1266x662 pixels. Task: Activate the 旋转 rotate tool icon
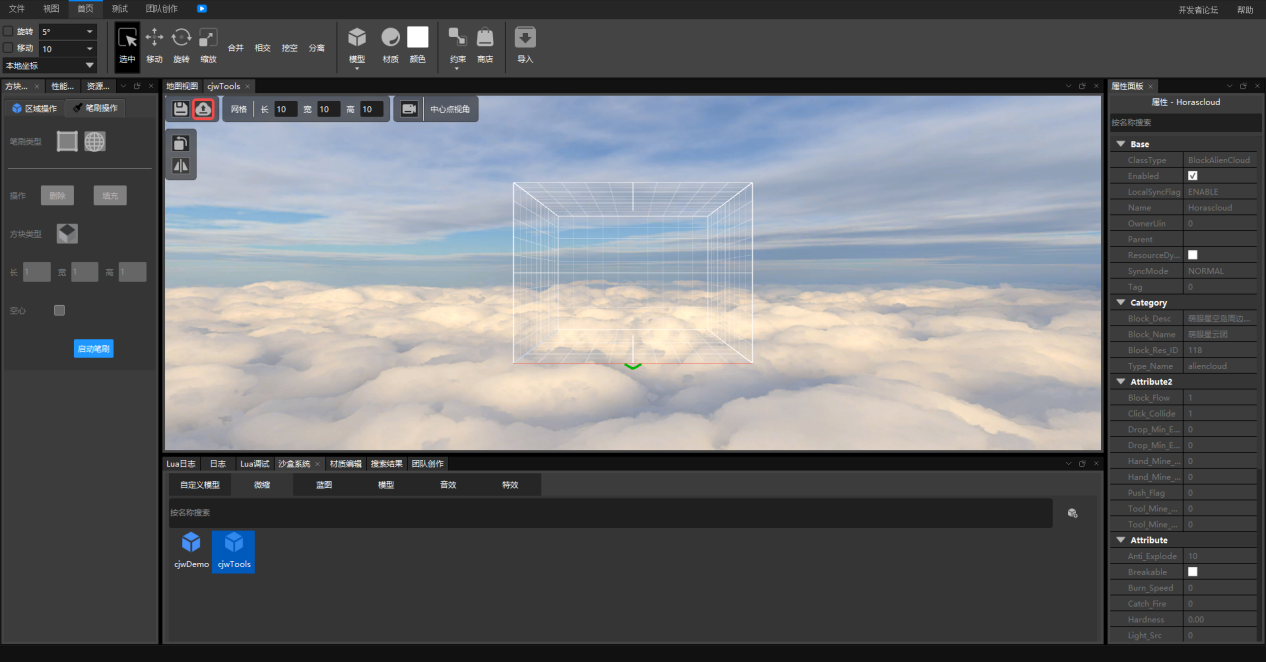(x=181, y=38)
